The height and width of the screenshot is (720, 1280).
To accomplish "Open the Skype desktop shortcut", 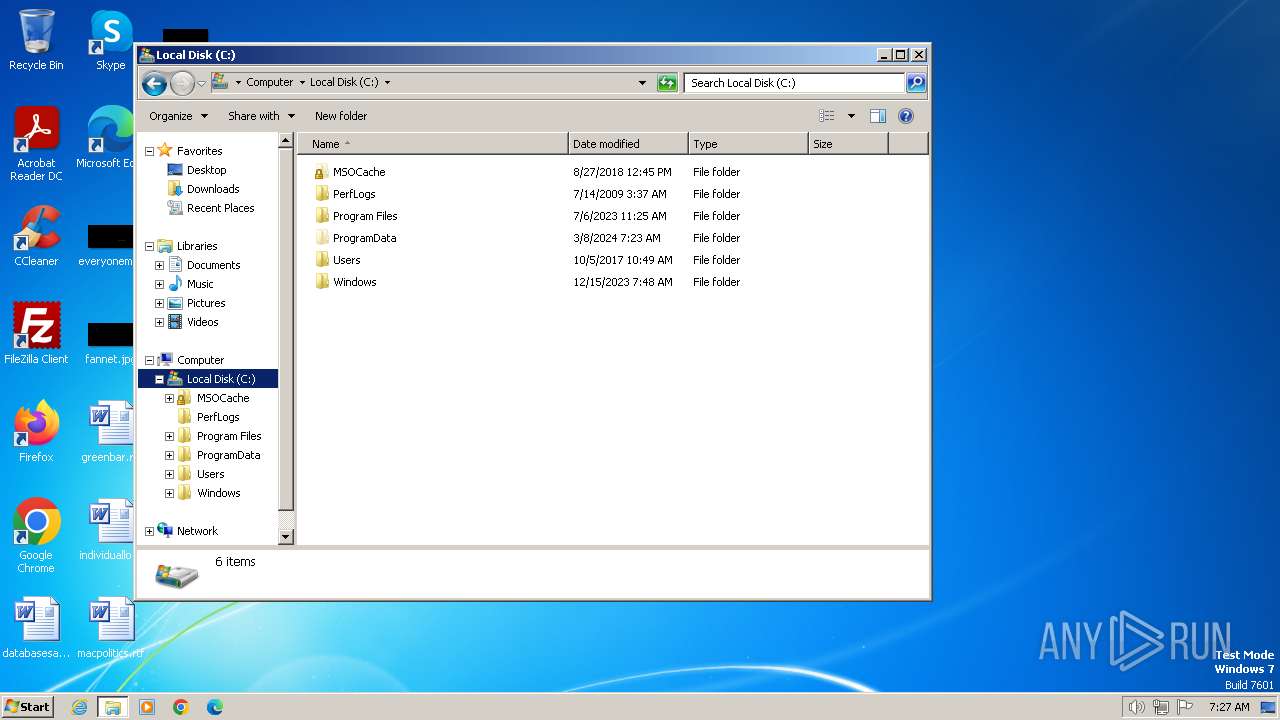I will (x=110, y=40).
